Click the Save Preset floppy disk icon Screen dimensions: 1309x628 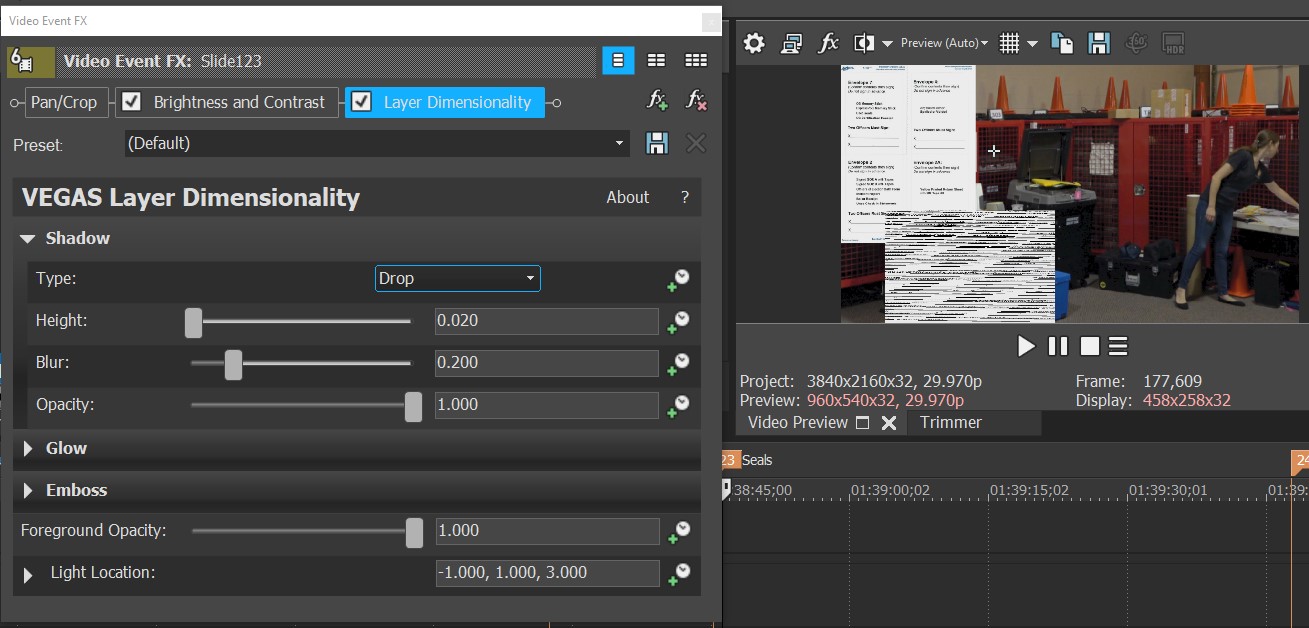(x=657, y=143)
